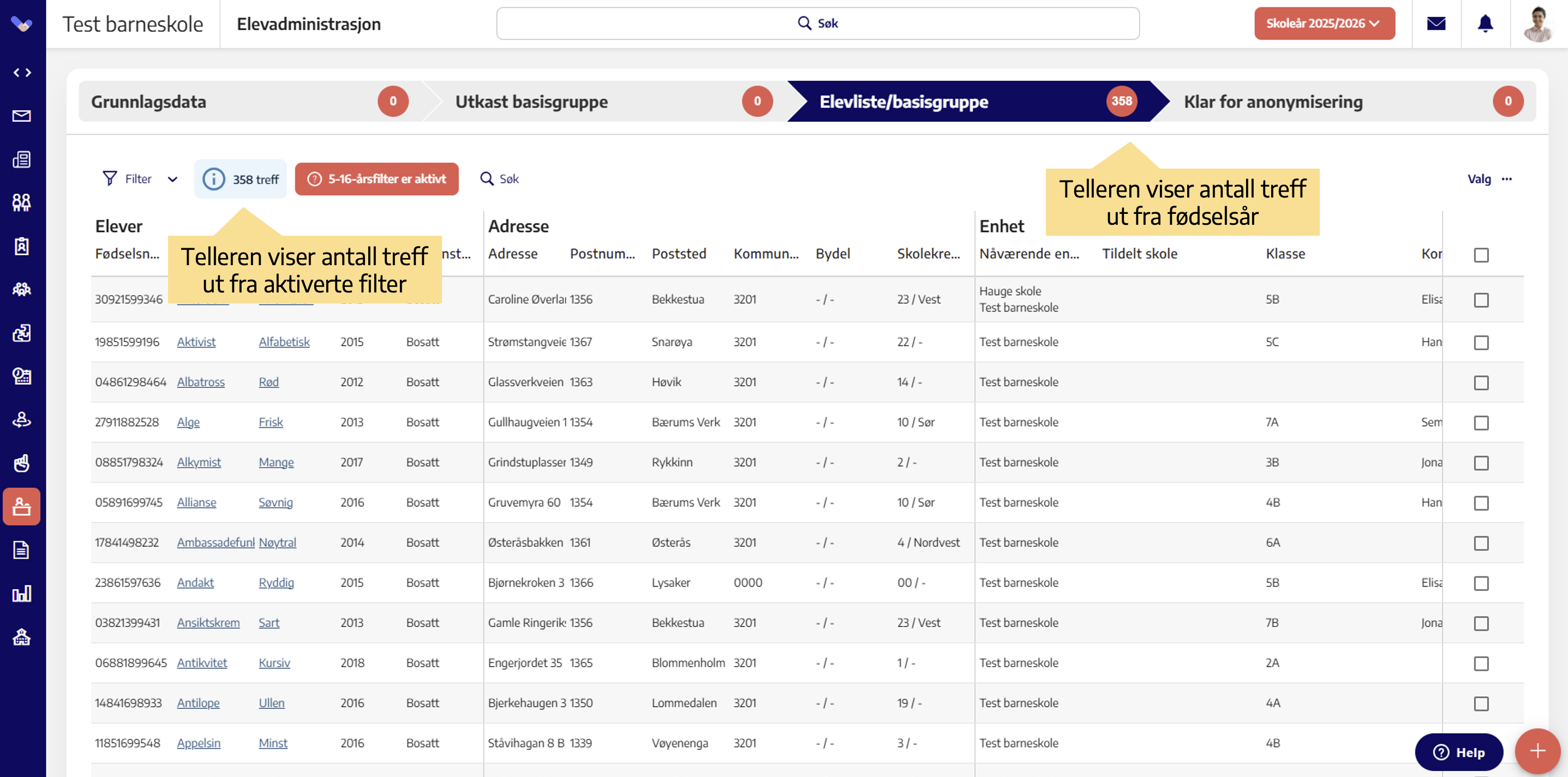Click the 5-16-årsfilter er aktivt button
The height and width of the screenshot is (777, 1568).
point(377,179)
